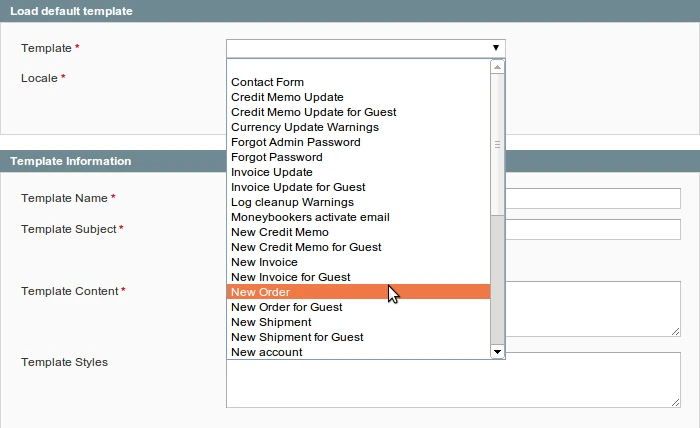Choose Forgot Password template

(x=358, y=157)
